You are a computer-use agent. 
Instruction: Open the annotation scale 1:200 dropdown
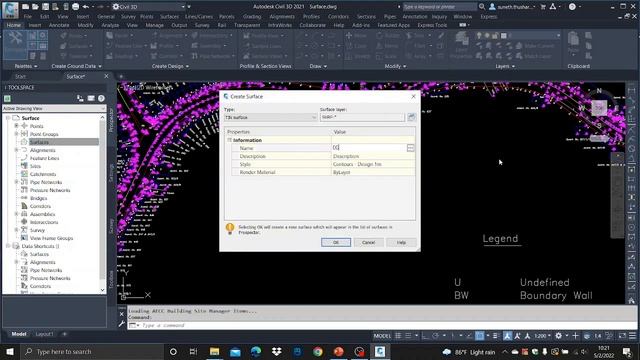542,336
